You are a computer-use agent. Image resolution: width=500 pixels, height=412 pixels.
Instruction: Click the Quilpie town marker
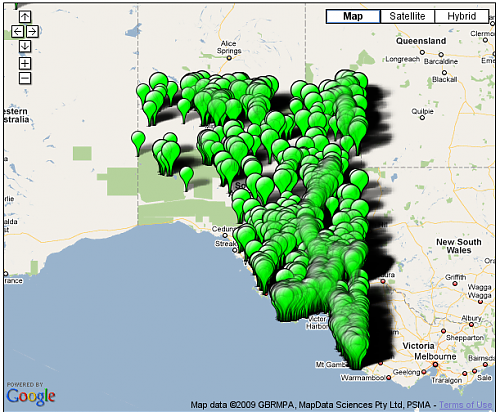422,117
